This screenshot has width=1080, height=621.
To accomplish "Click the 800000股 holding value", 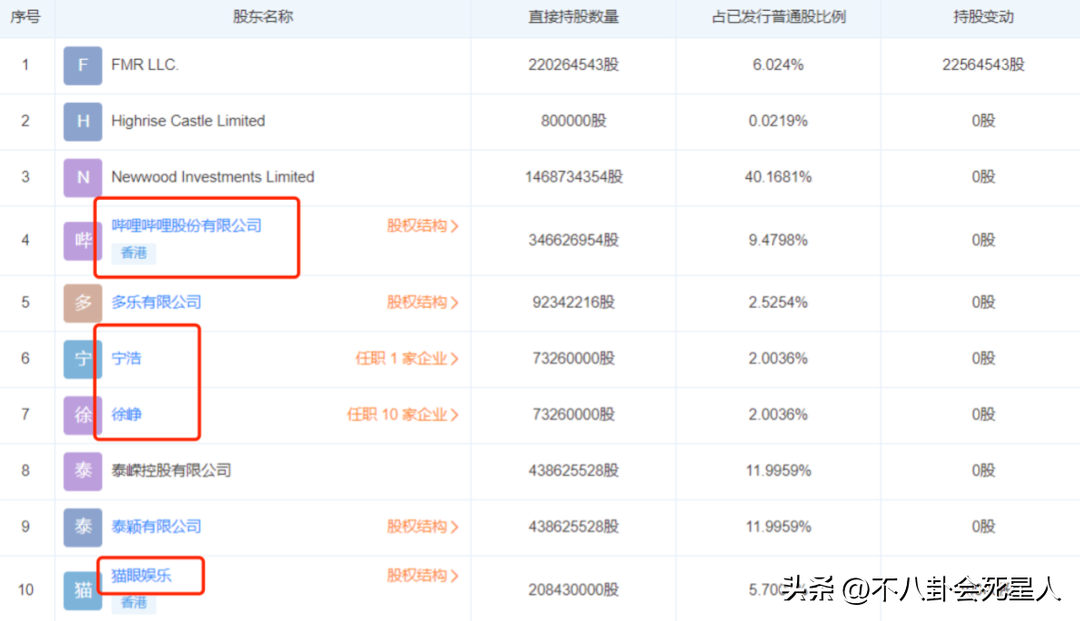I will pyautogui.click(x=574, y=121).
